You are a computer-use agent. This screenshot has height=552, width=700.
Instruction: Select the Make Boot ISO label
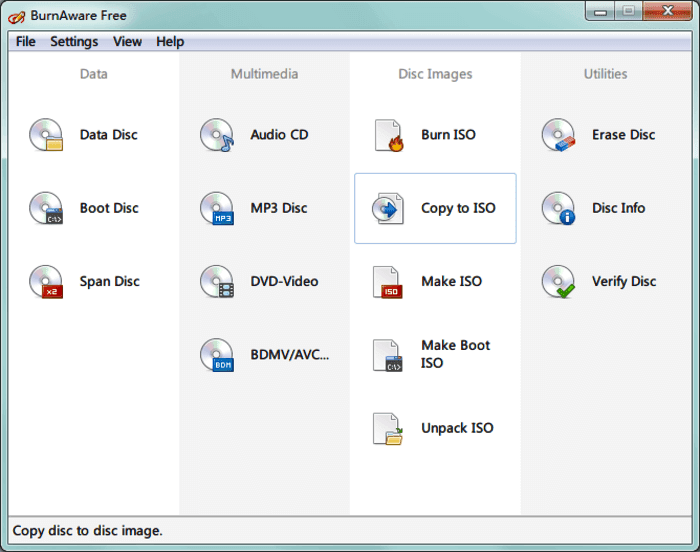tap(455, 354)
